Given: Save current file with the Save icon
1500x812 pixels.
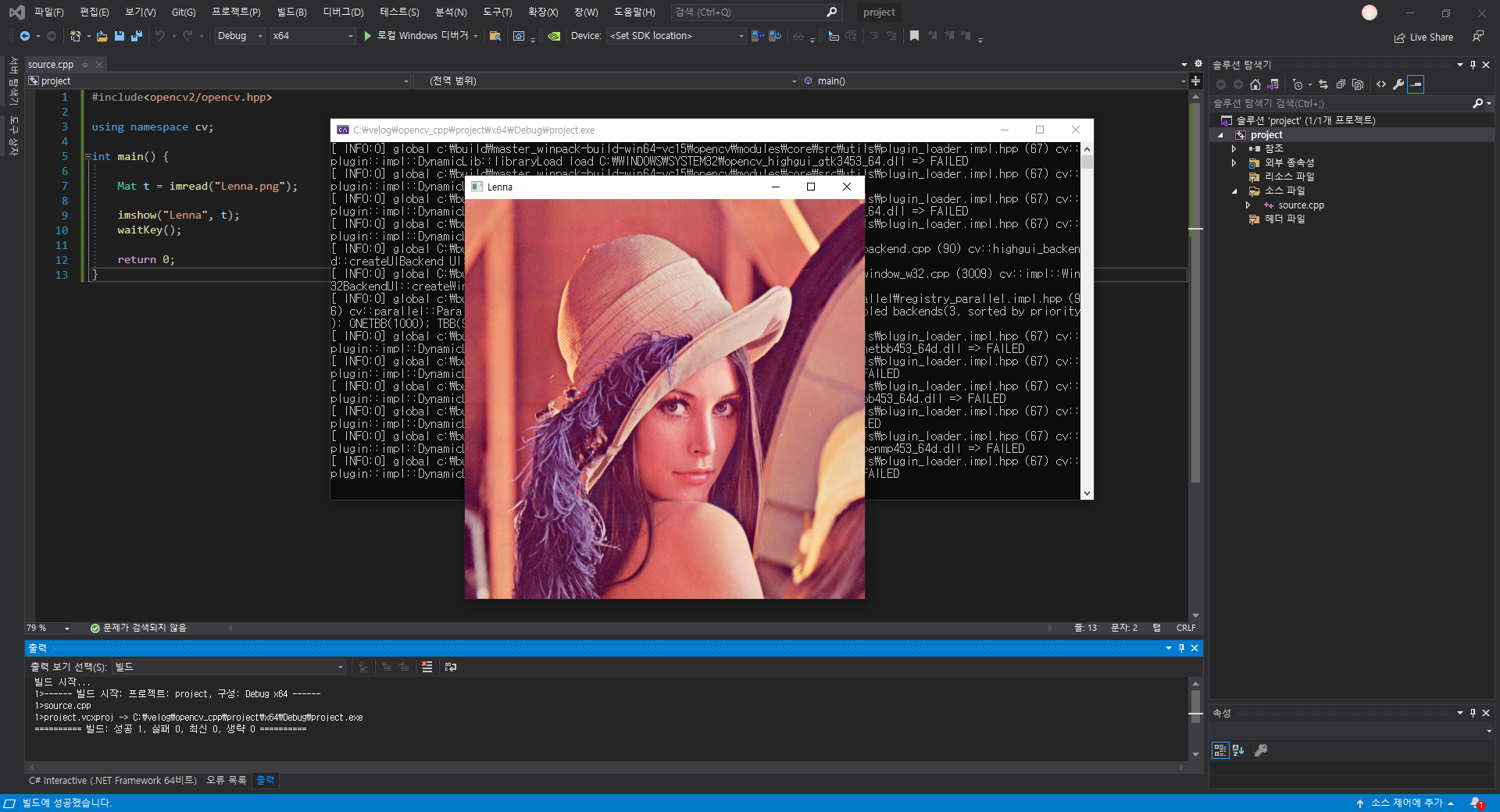Looking at the screenshot, I should (120, 36).
